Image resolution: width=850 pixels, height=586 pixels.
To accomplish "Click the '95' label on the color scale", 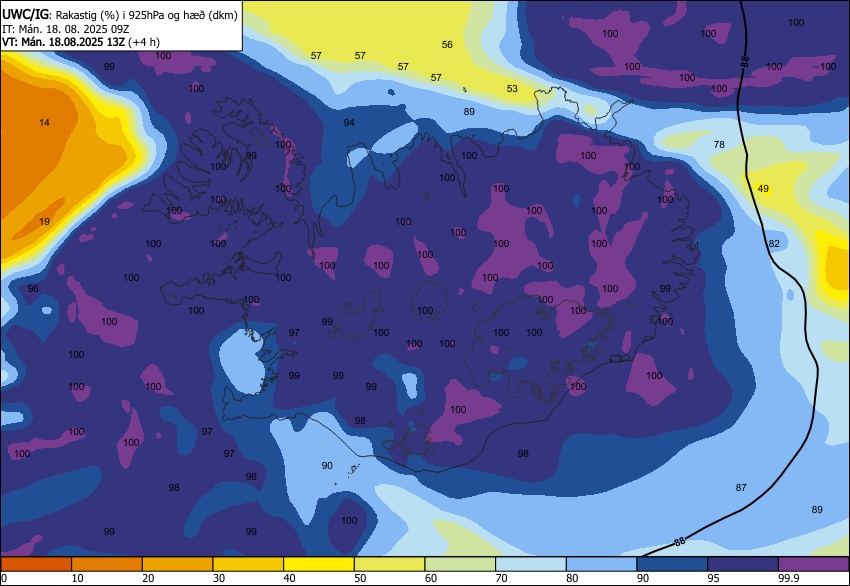I will click(x=713, y=578).
